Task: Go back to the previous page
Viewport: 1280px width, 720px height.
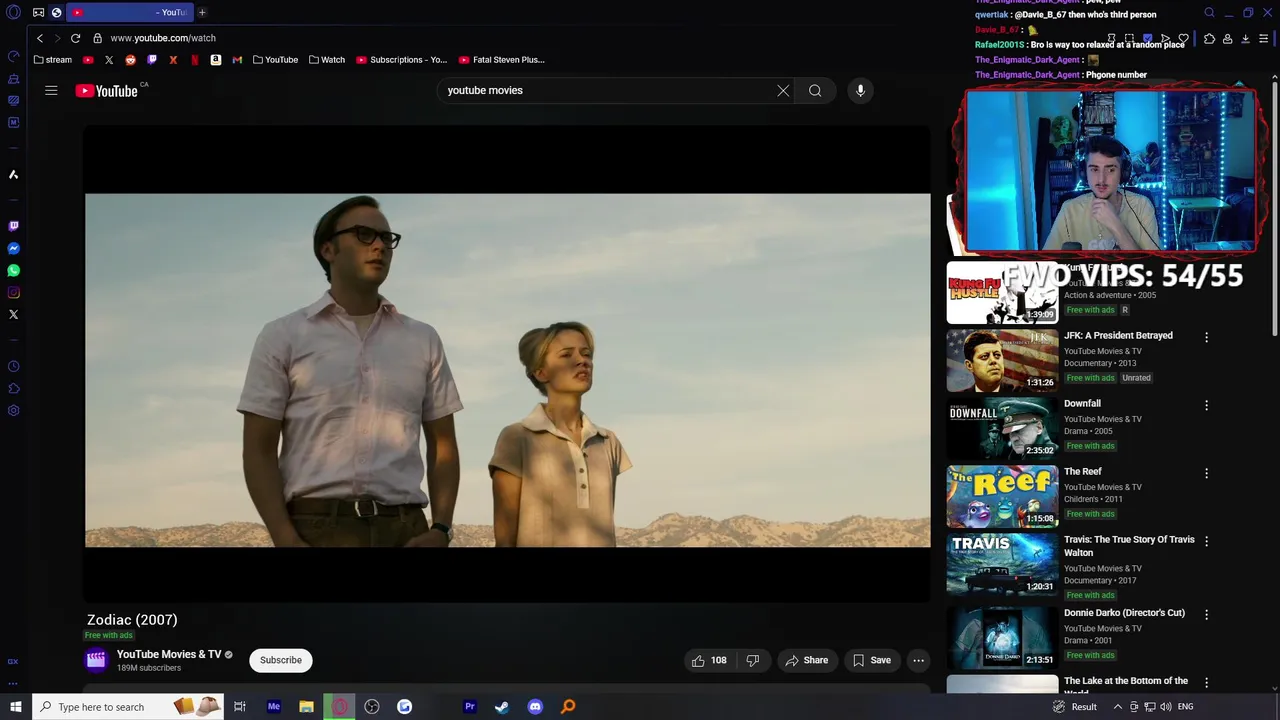Action: point(40,38)
